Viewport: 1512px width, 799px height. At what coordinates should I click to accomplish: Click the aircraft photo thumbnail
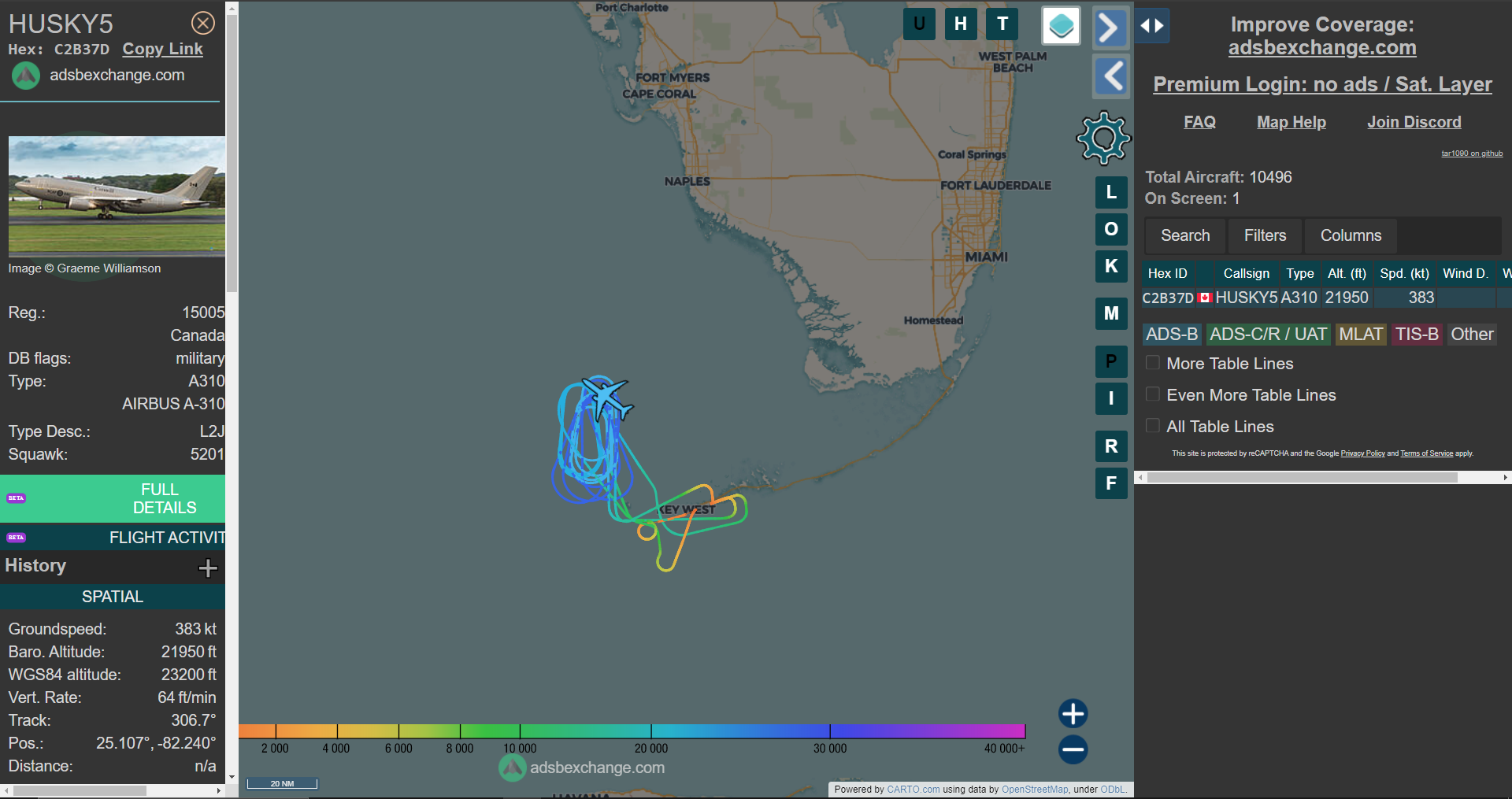tap(117, 195)
